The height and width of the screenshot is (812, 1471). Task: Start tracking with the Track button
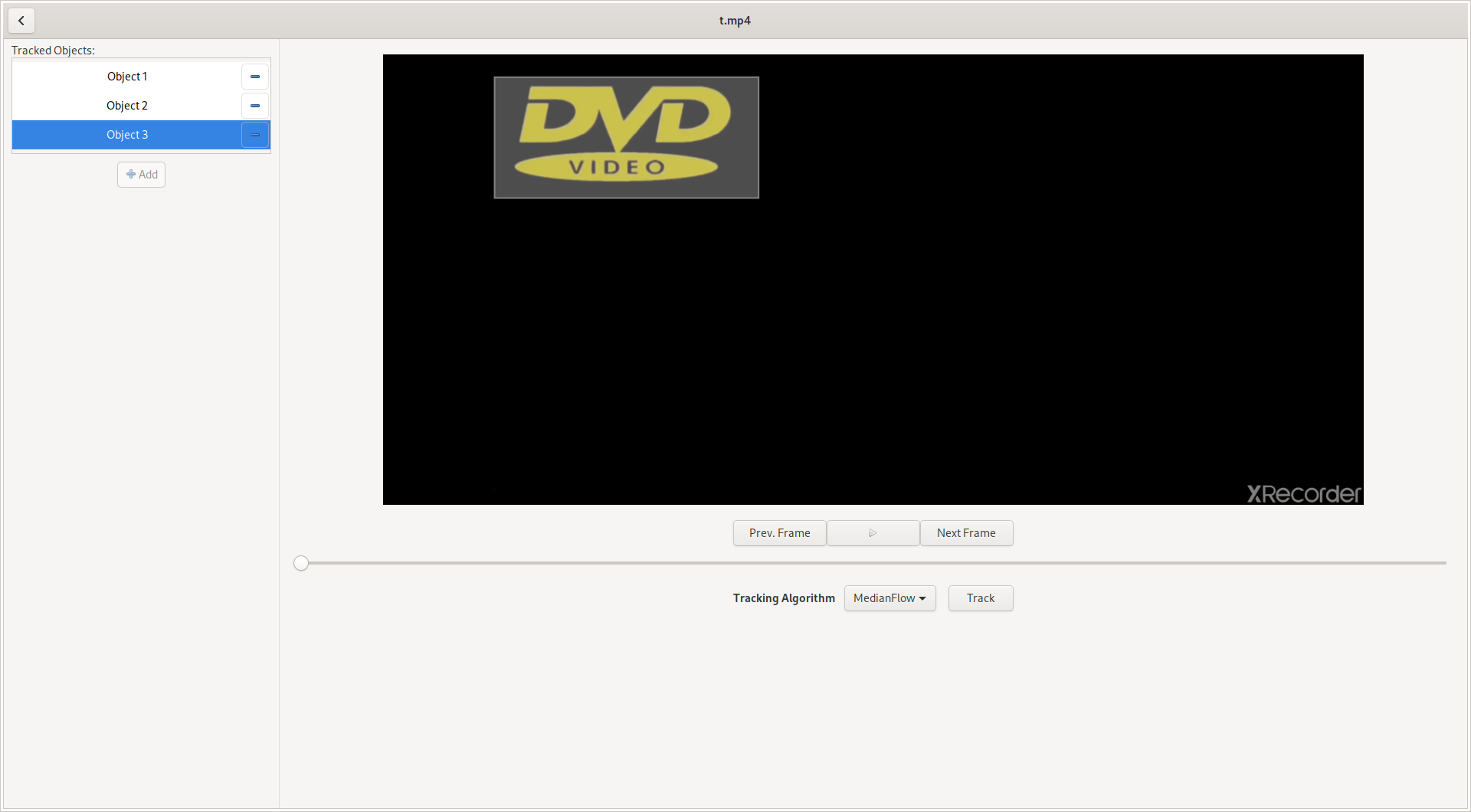[981, 598]
